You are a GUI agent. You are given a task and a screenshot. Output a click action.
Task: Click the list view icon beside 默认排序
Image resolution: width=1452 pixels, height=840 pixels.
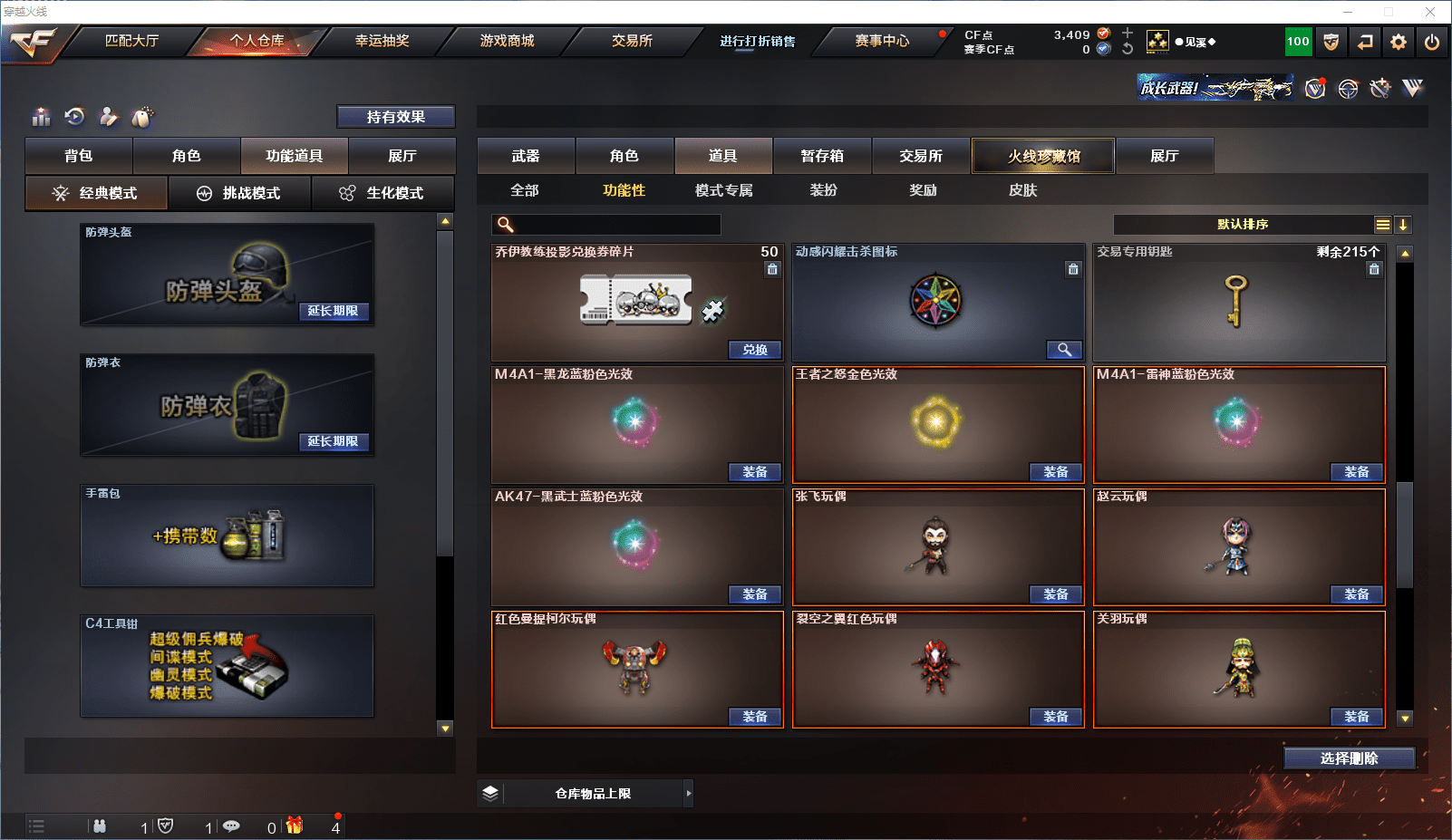click(1382, 225)
